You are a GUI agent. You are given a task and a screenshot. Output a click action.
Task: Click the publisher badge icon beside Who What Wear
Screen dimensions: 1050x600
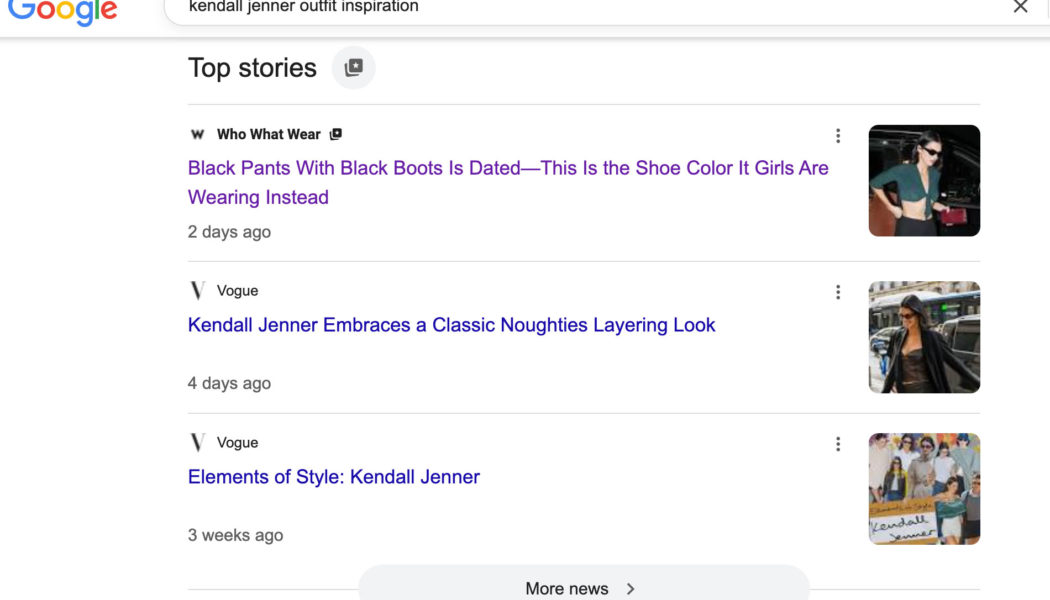tap(336, 133)
